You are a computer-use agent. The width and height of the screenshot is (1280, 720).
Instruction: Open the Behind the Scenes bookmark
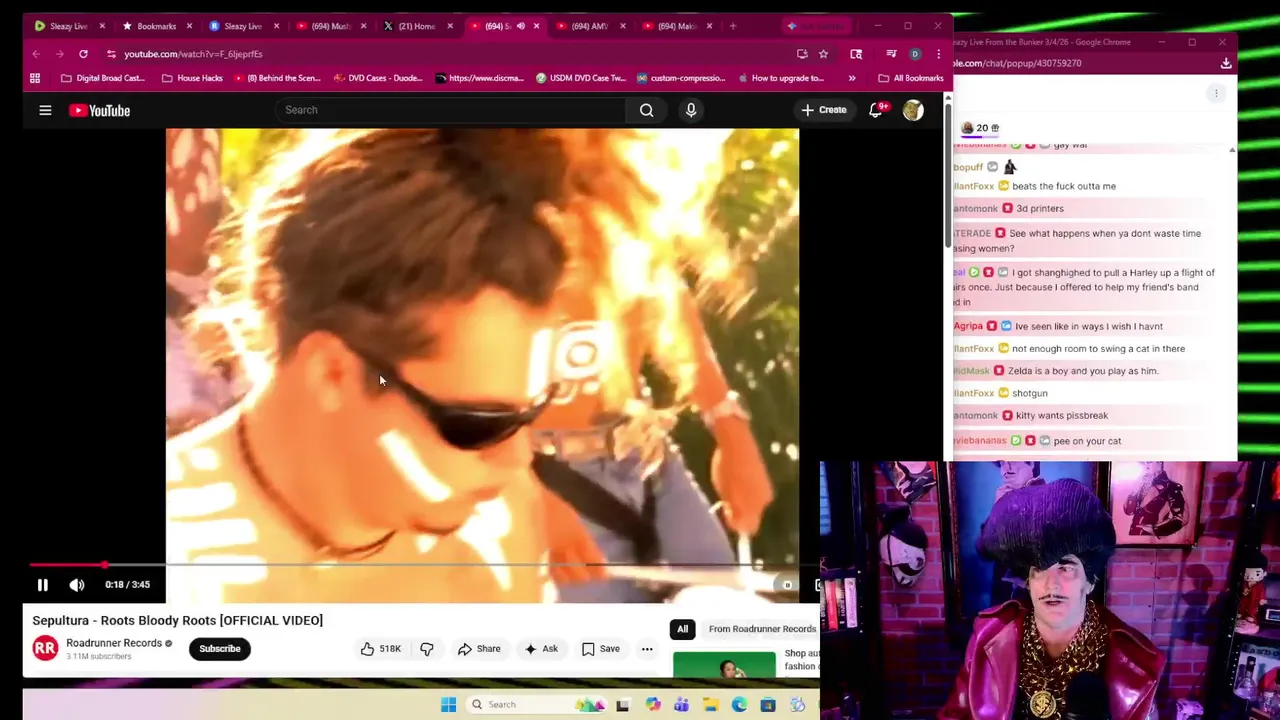point(276,78)
